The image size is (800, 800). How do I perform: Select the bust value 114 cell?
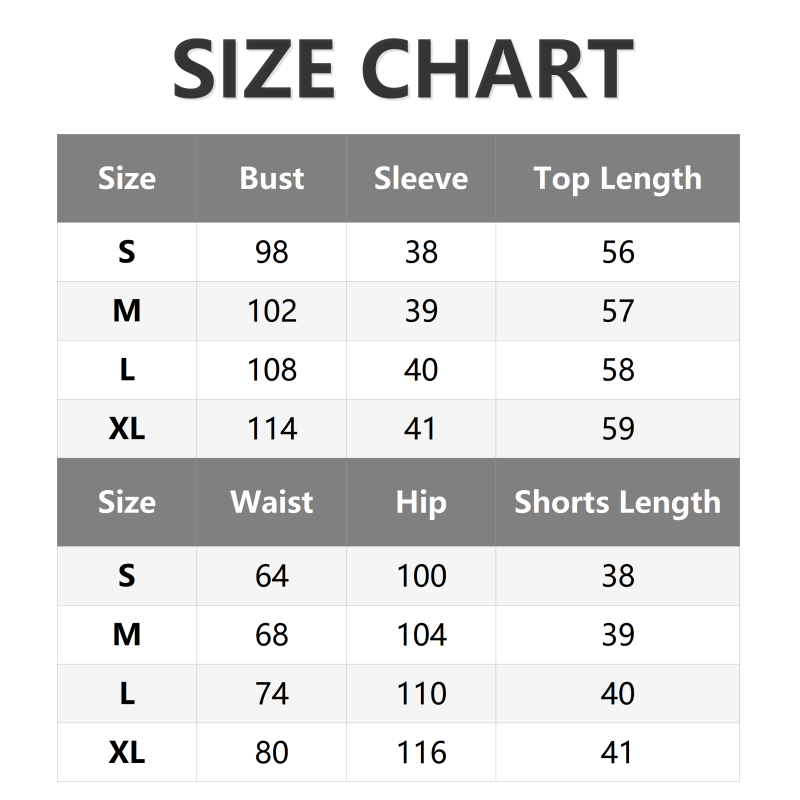pyautogui.click(x=272, y=429)
